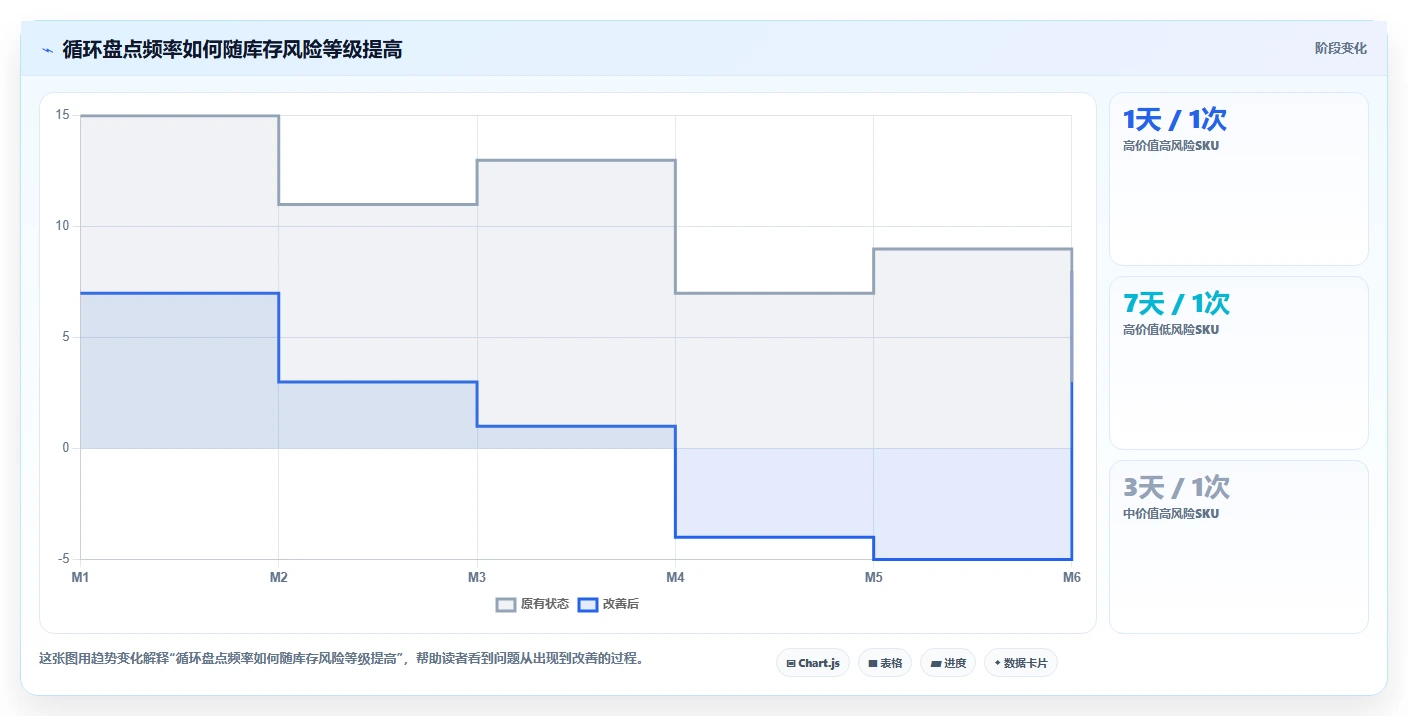Click the M6 axis label
The height and width of the screenshot is (716, 1408).
(1071, 577)
